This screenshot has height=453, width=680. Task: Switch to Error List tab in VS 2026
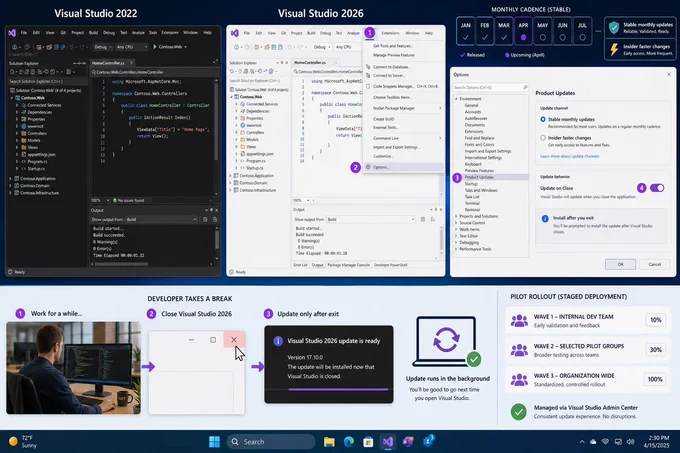(301, 265)
